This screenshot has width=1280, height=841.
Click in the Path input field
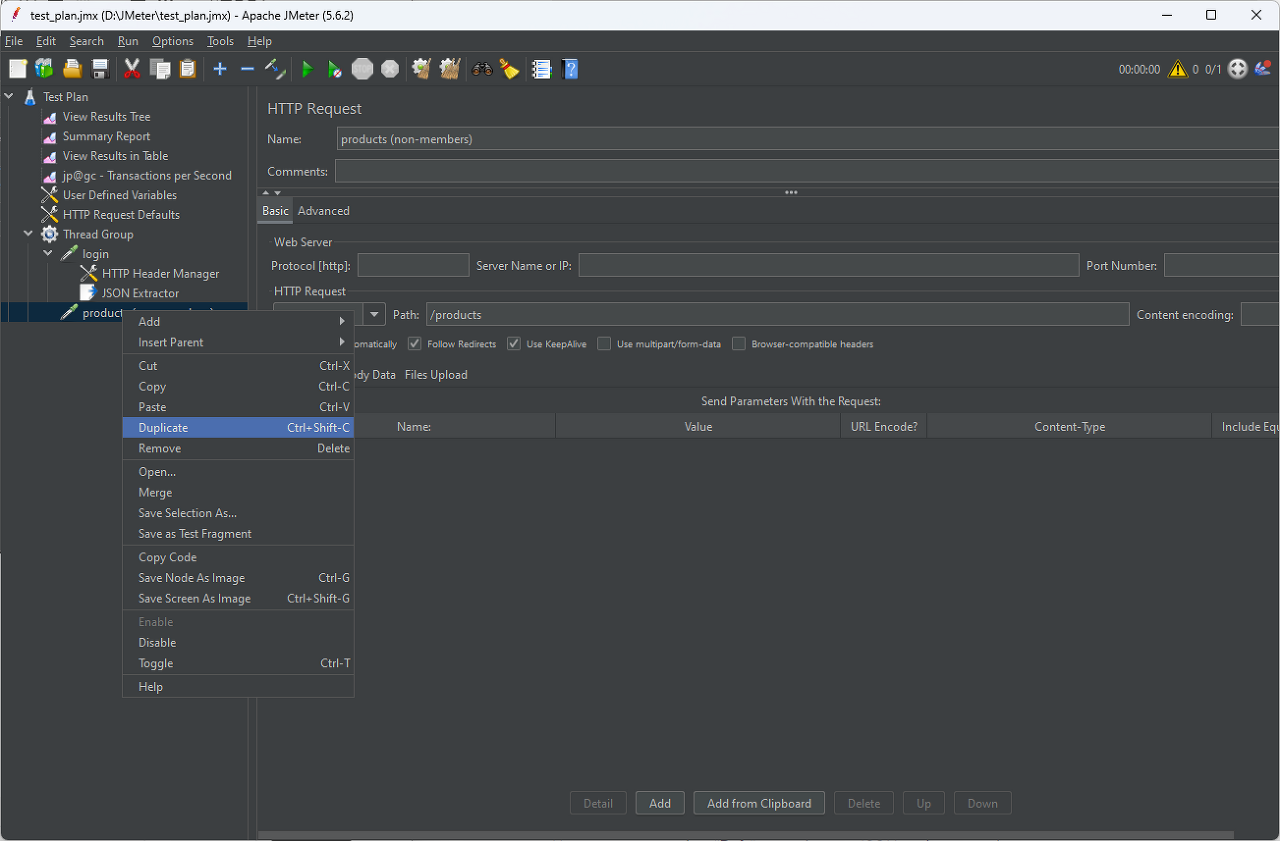point(777,314)
